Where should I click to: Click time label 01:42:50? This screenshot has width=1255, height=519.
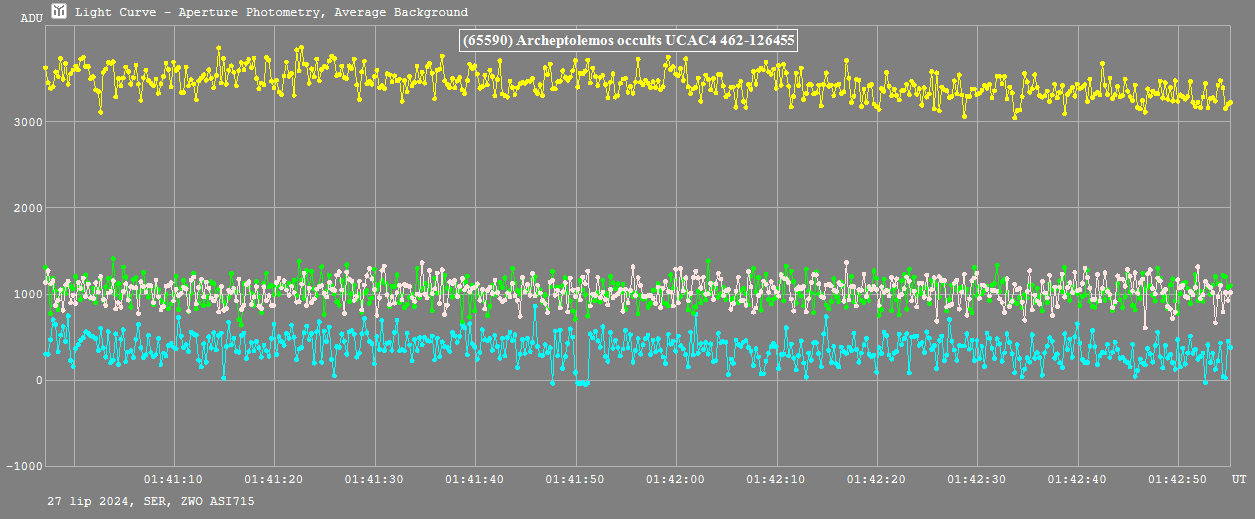[x=1178, y=480]
